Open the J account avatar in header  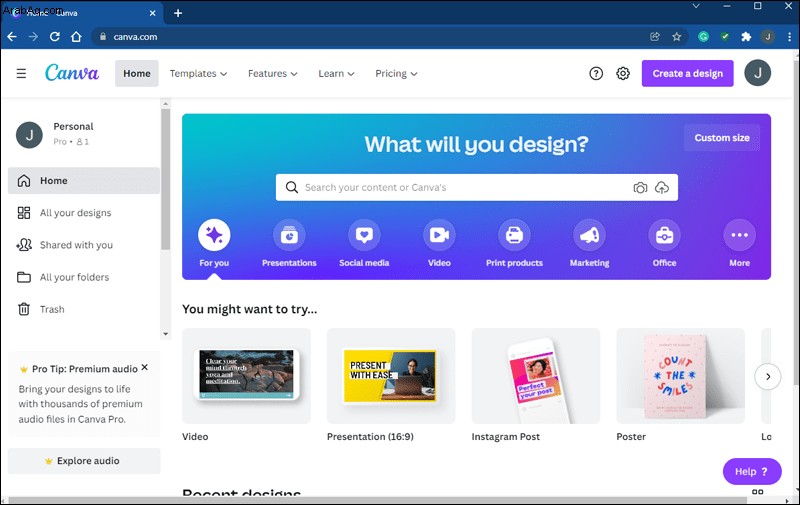[758, 73]
